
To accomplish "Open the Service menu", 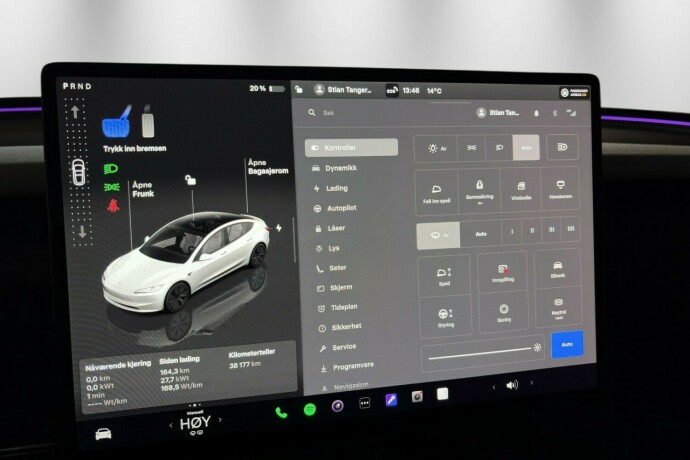I will tap(338, 348).
